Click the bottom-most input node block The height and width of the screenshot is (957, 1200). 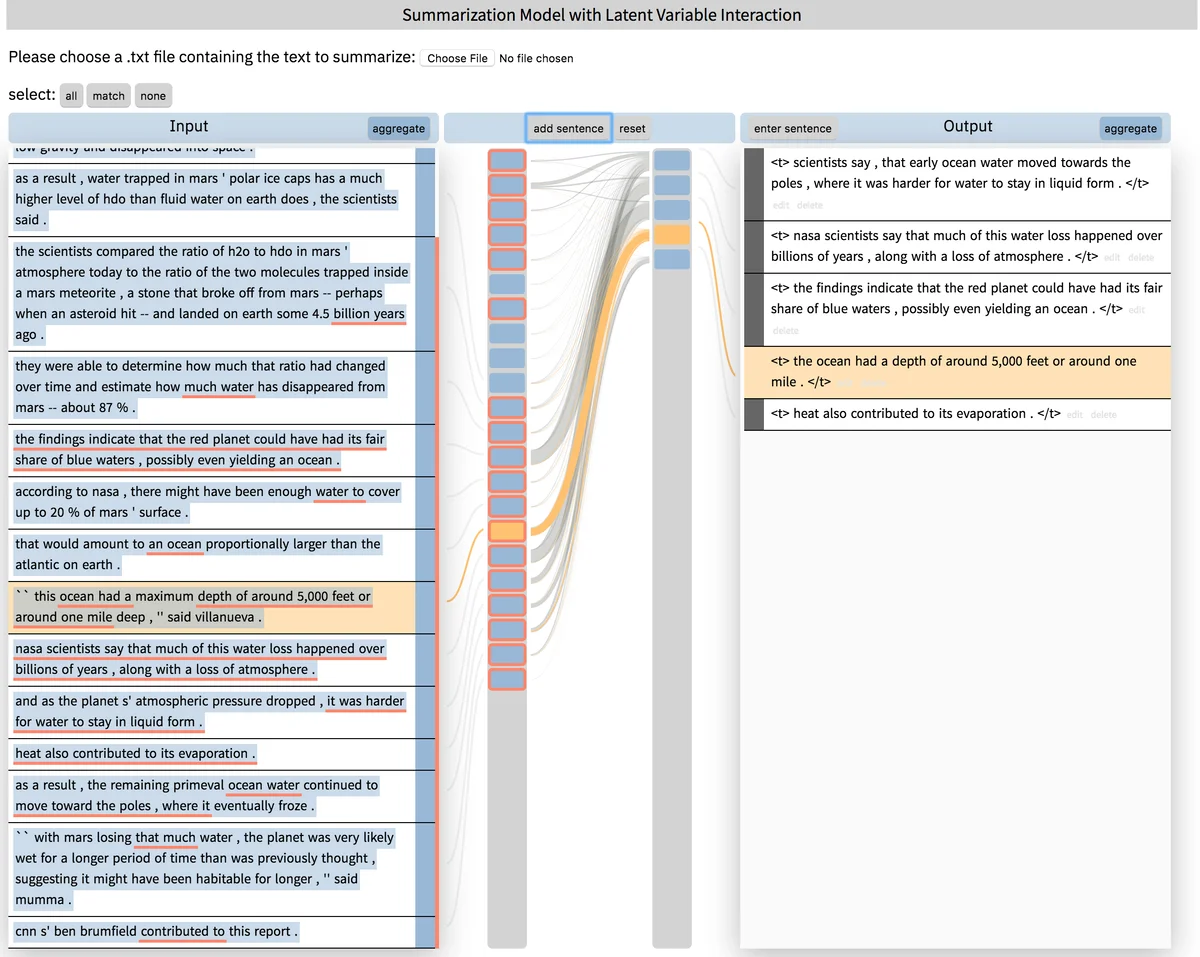507,679
